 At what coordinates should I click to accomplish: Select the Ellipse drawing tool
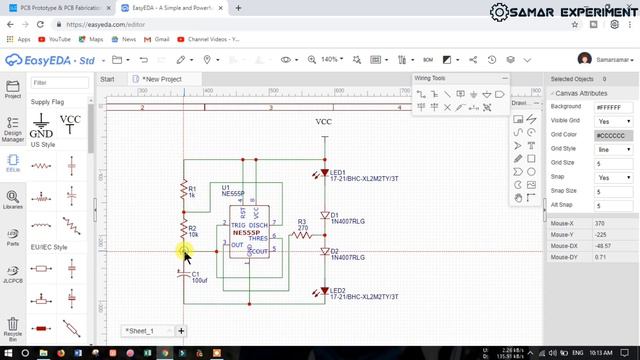[531, 171]
